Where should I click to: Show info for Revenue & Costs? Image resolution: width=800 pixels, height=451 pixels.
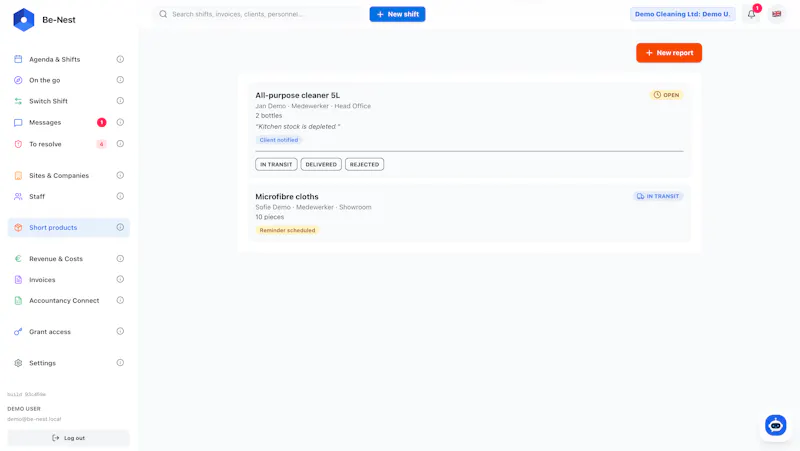click(x=120, y=258)
